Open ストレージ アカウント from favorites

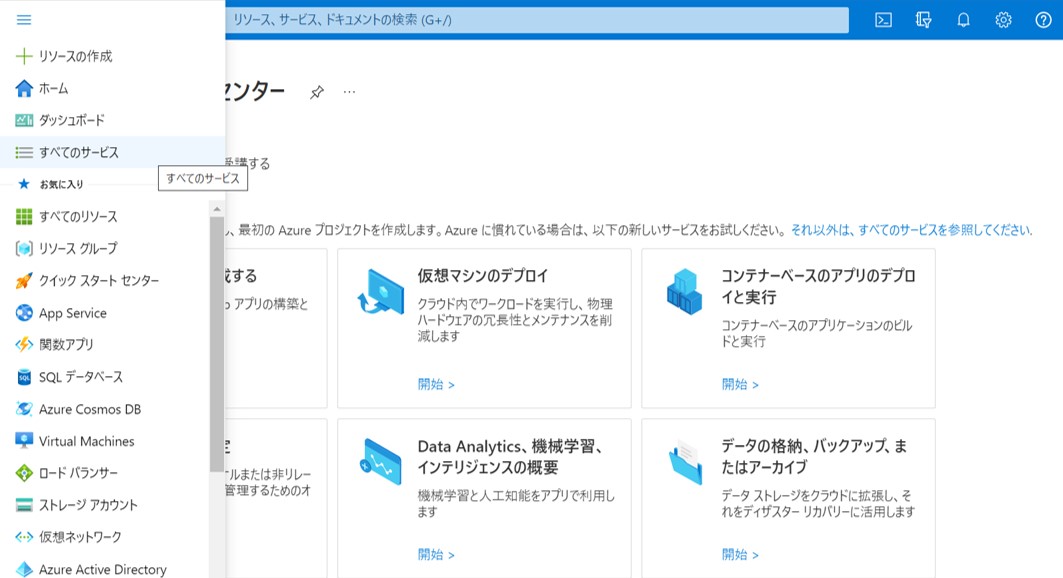coord(88,505)
